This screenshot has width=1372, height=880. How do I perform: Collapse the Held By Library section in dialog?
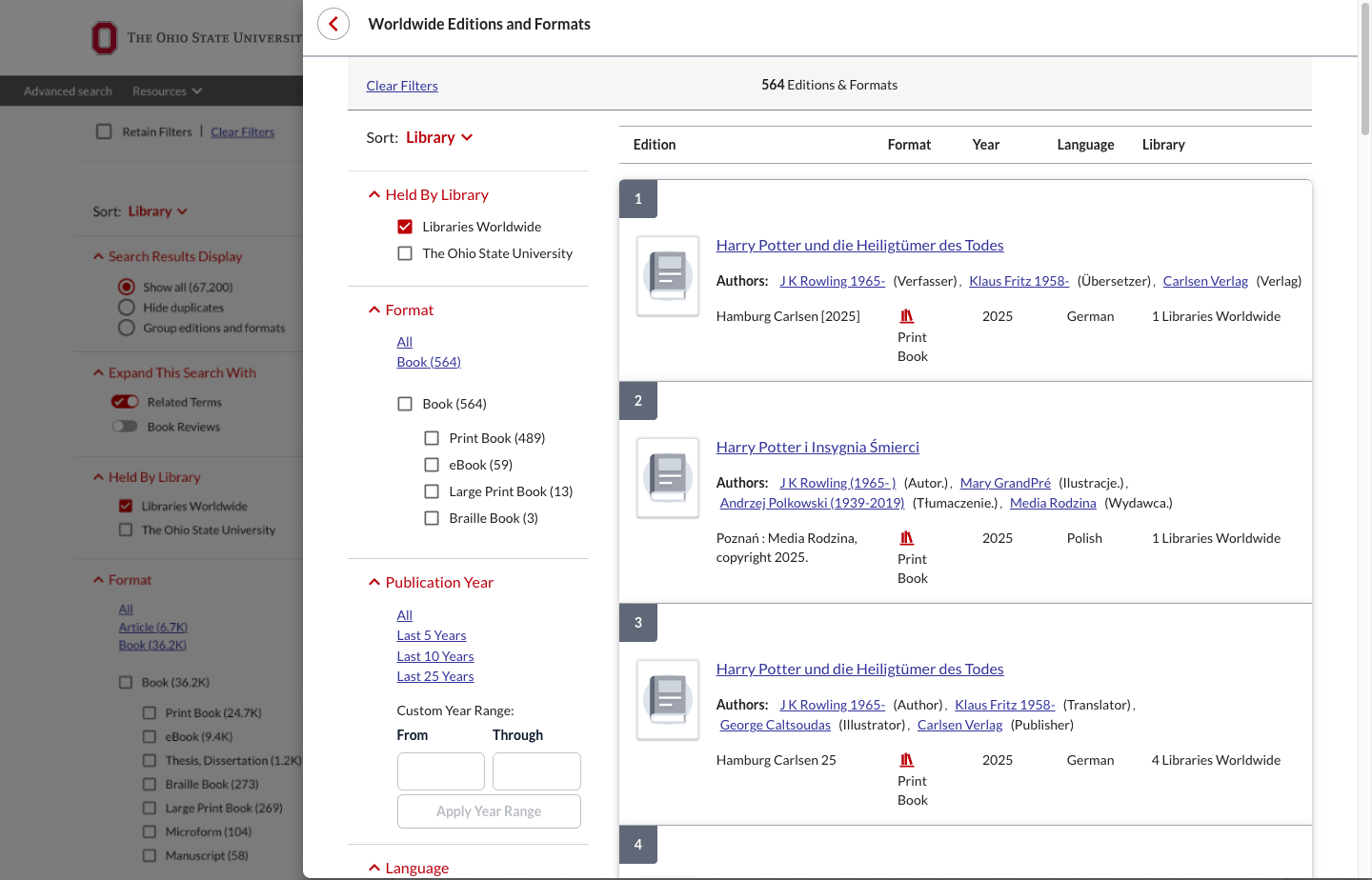[428, 194]
